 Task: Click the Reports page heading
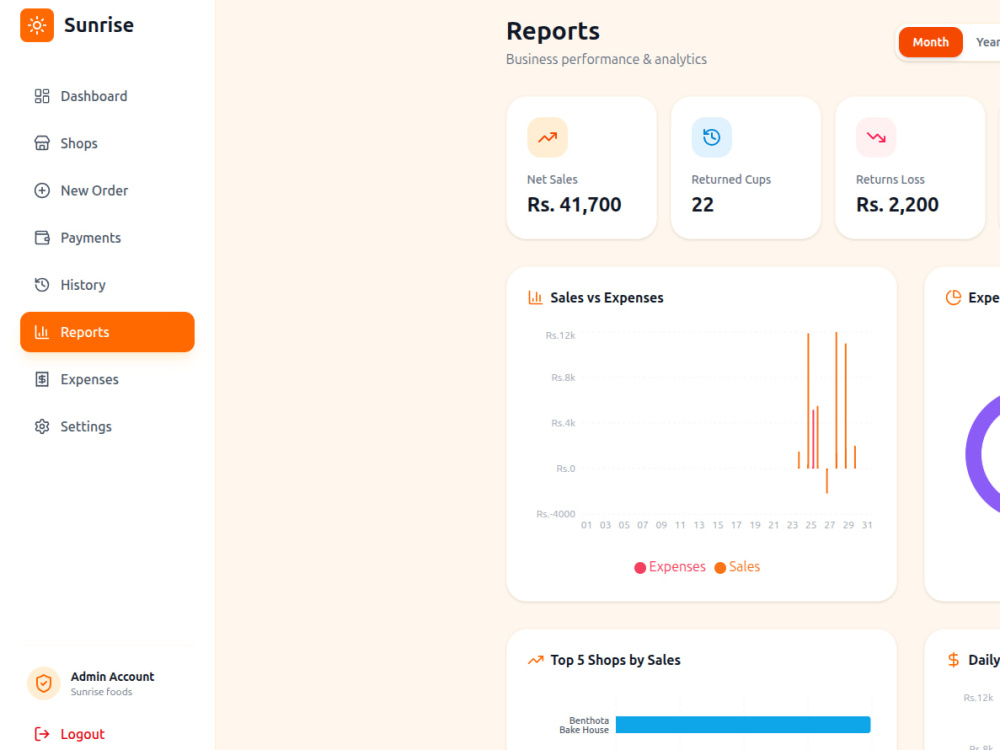pyautogui.click(x=553, y=31)
